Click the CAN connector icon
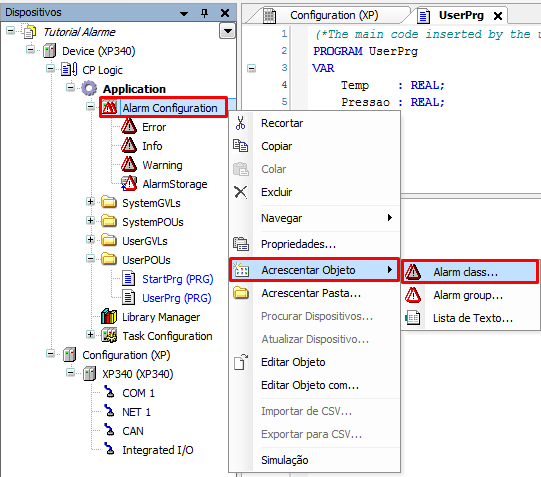This screenshot has width=541, height=477. (109, 431)
